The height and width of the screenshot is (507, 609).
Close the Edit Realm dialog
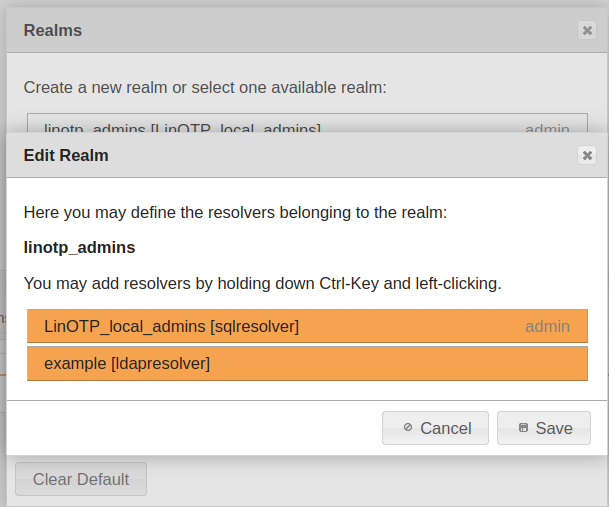[587, 155]
